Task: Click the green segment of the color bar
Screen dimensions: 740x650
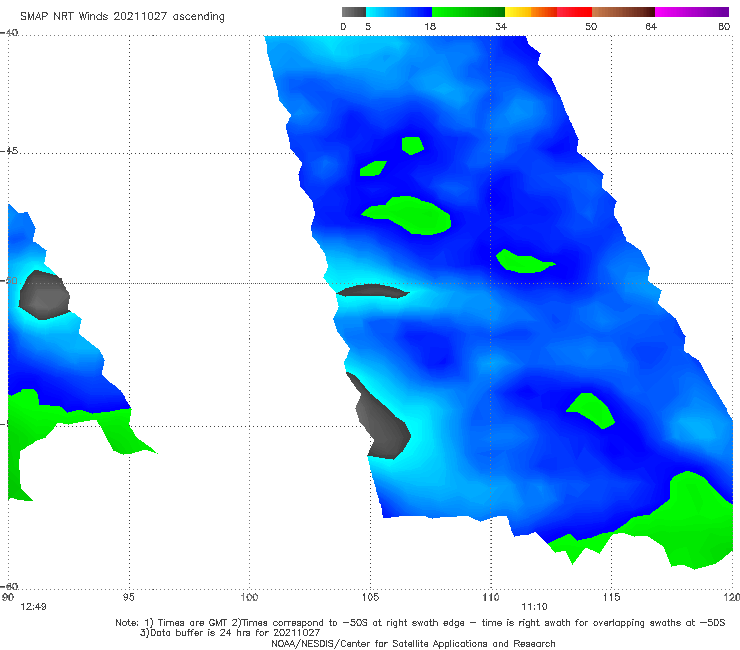Action: (x=468, y=12)
